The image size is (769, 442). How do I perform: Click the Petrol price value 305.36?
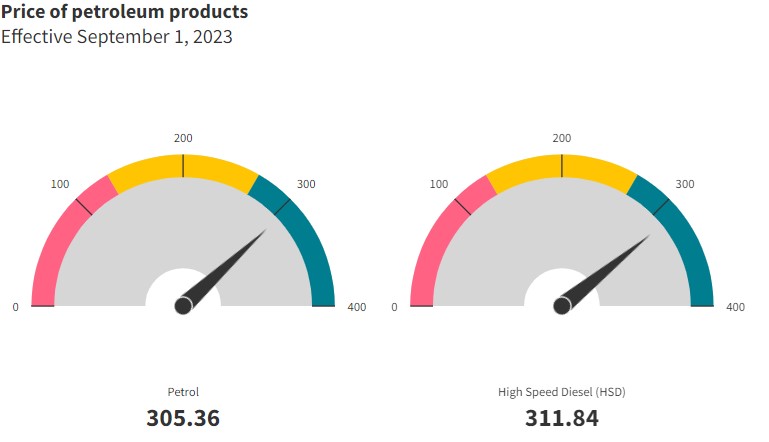[x=183, y=418]
